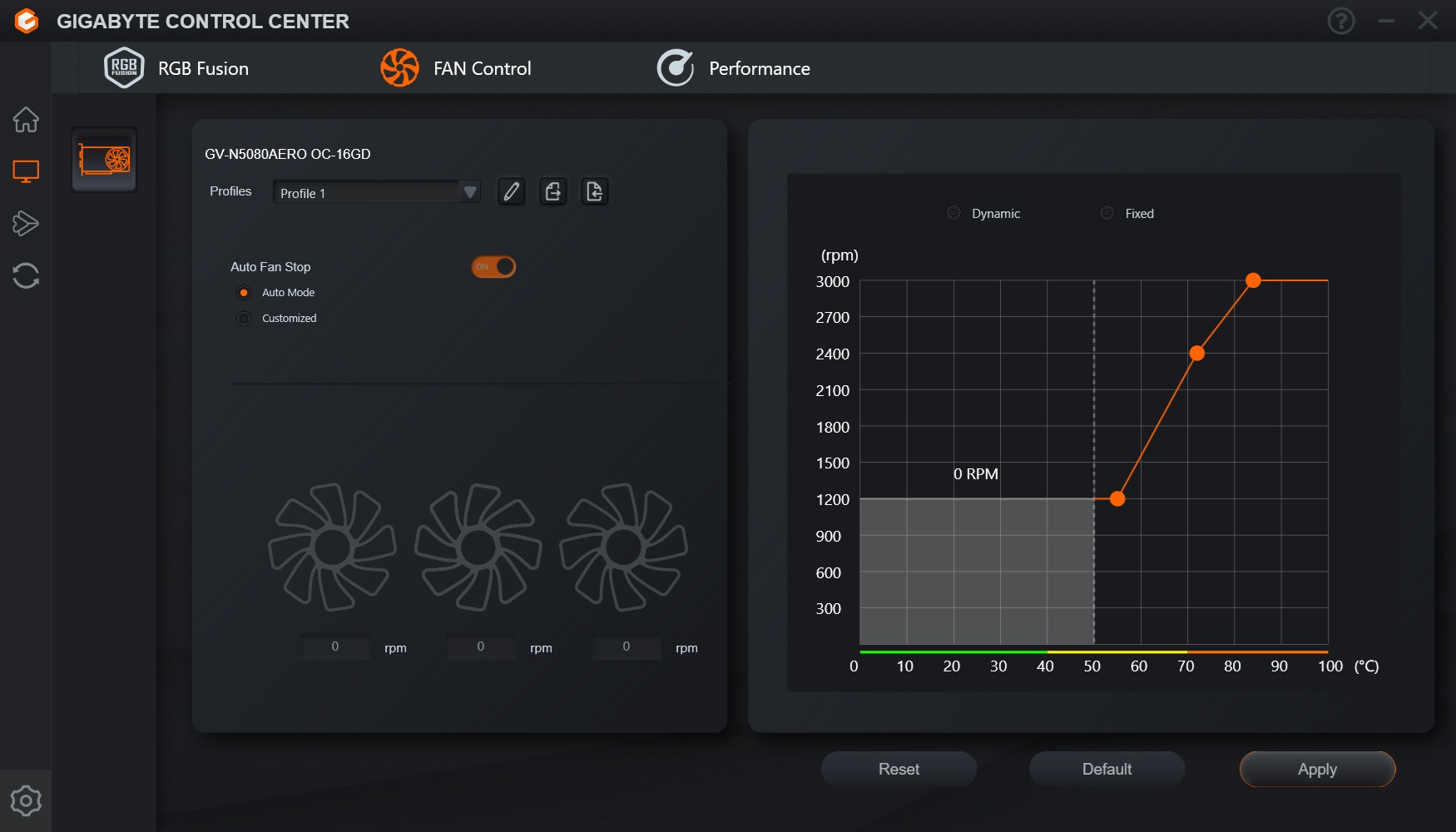Screen dimensions: 1456x832
Task: Switch to the Performance tab
Action: coord(733,68)
